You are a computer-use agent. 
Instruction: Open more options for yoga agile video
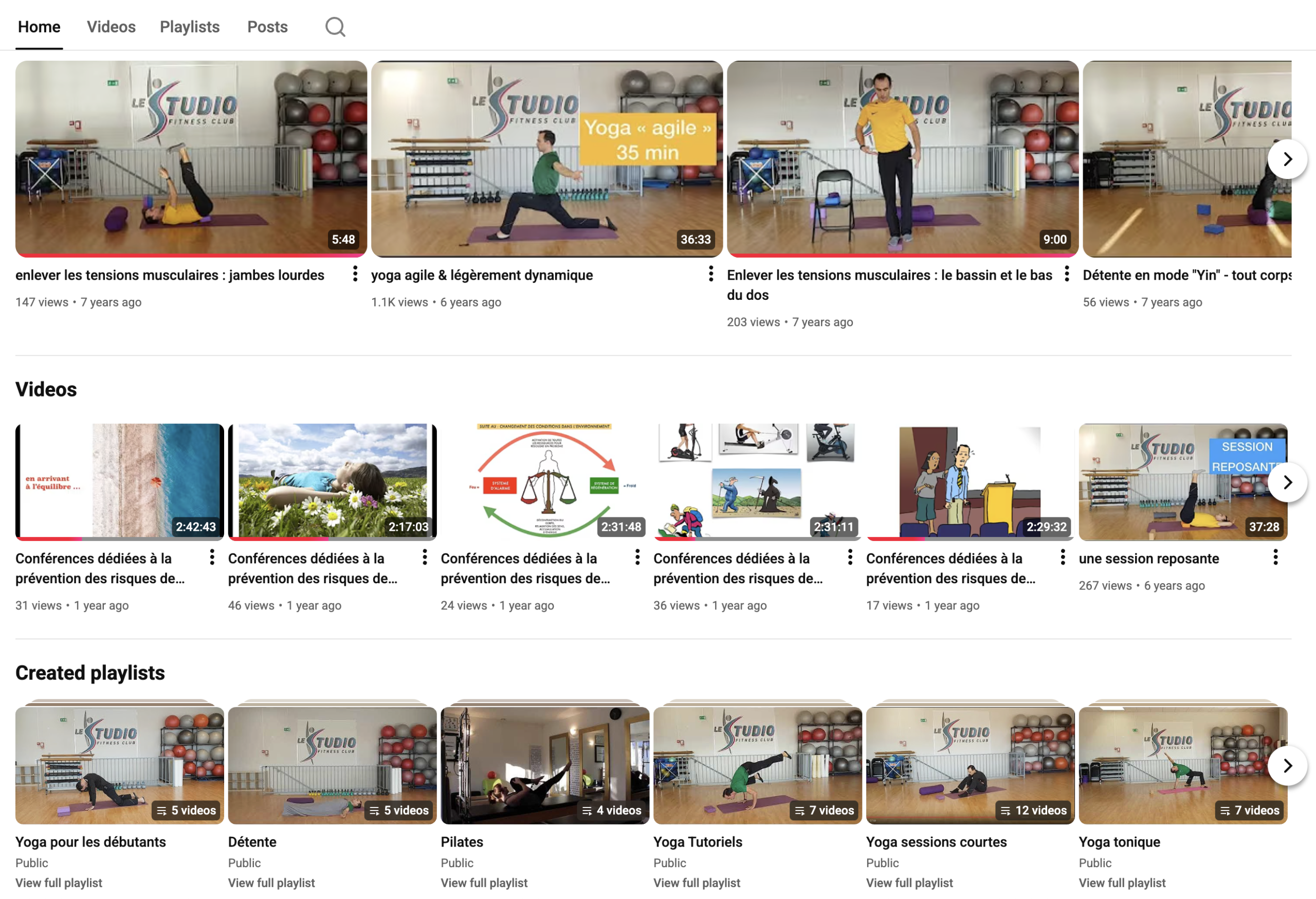710,274
